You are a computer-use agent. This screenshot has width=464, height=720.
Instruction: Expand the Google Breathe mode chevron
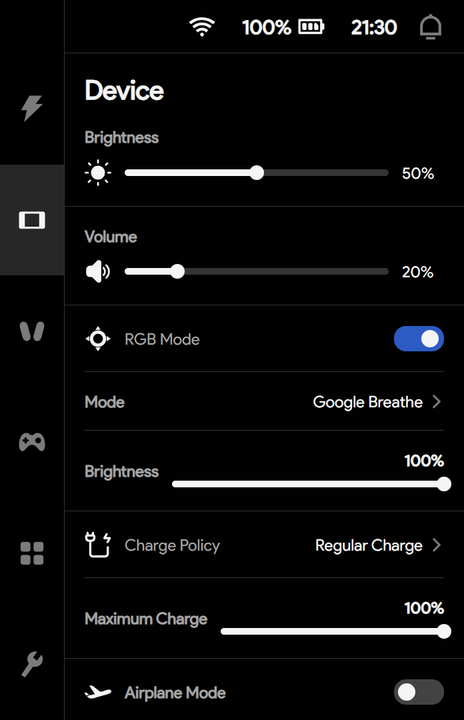tap(436, 402)
